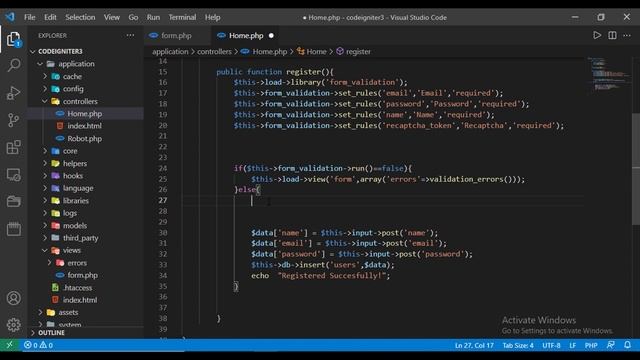Open the Source Control view
This screenshot has width=640, height=360.
point(13,120)
